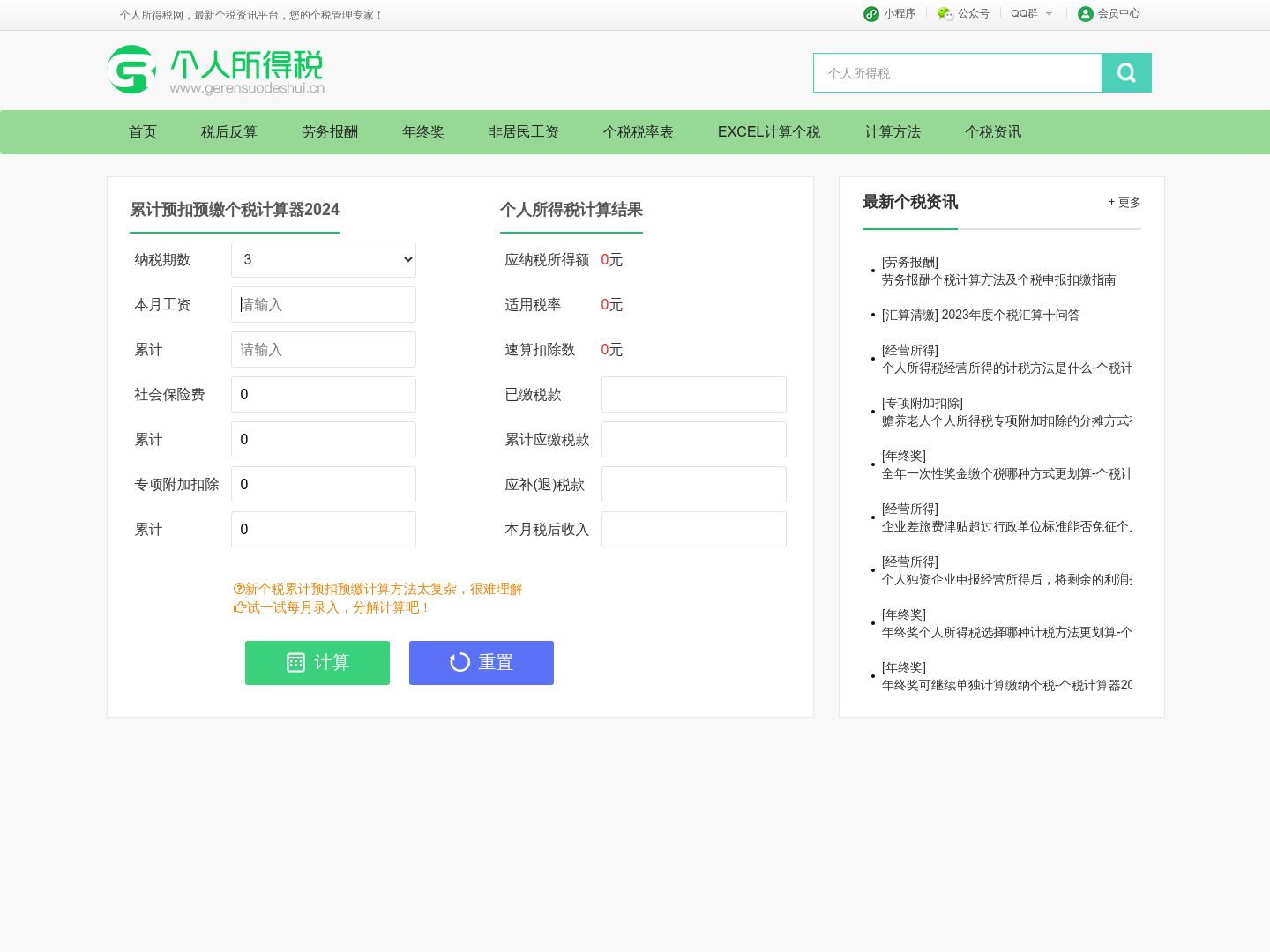The image size is (1270, 952).
Task: Click the blue 重置 button
Action: click(482, 663)
